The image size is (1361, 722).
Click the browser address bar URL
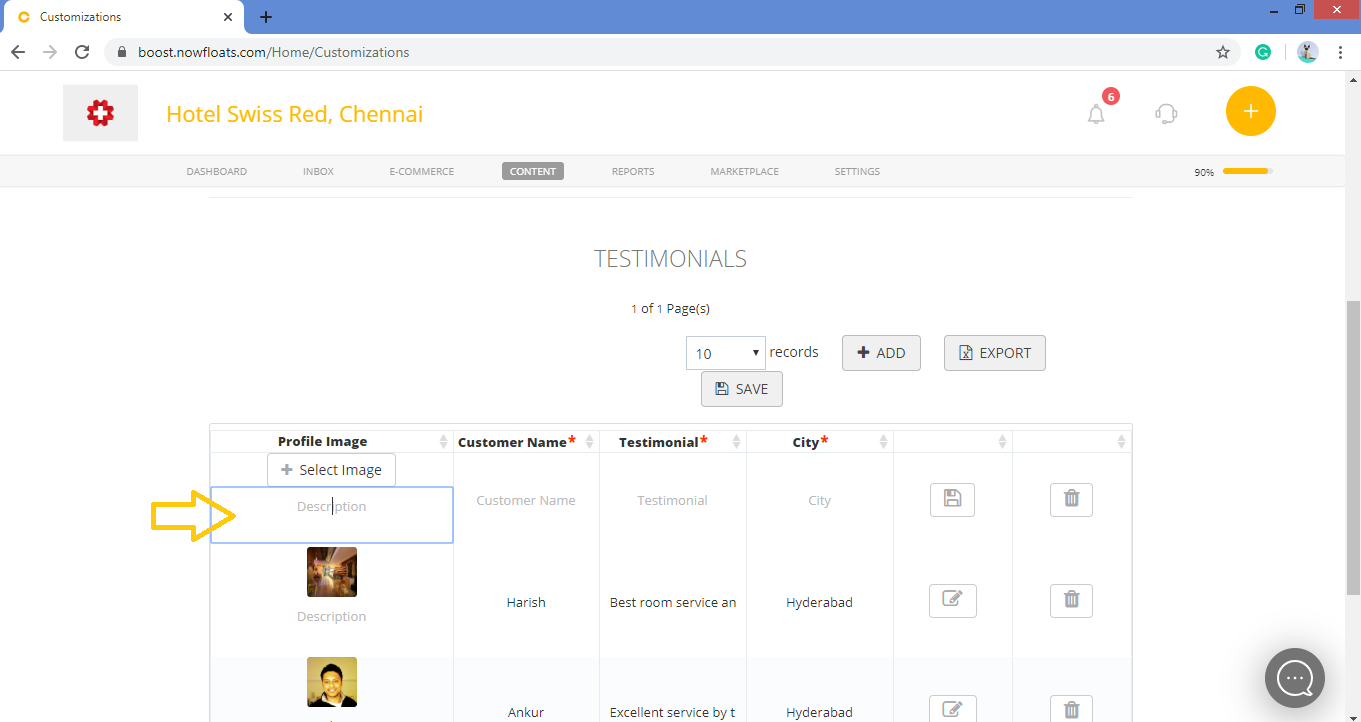point(273,52)
